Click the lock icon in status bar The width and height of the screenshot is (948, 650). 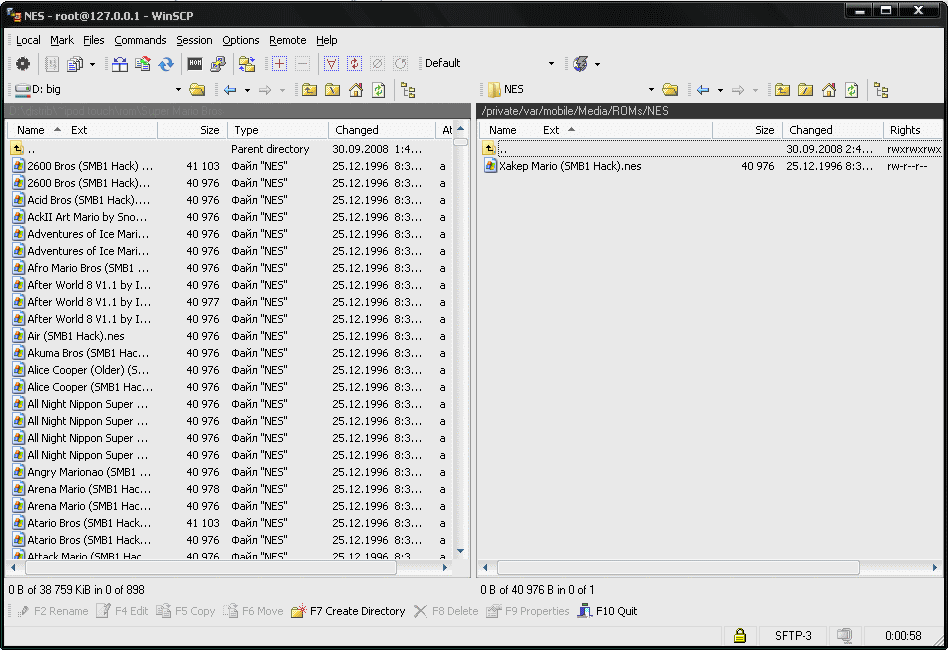[739, 635]
